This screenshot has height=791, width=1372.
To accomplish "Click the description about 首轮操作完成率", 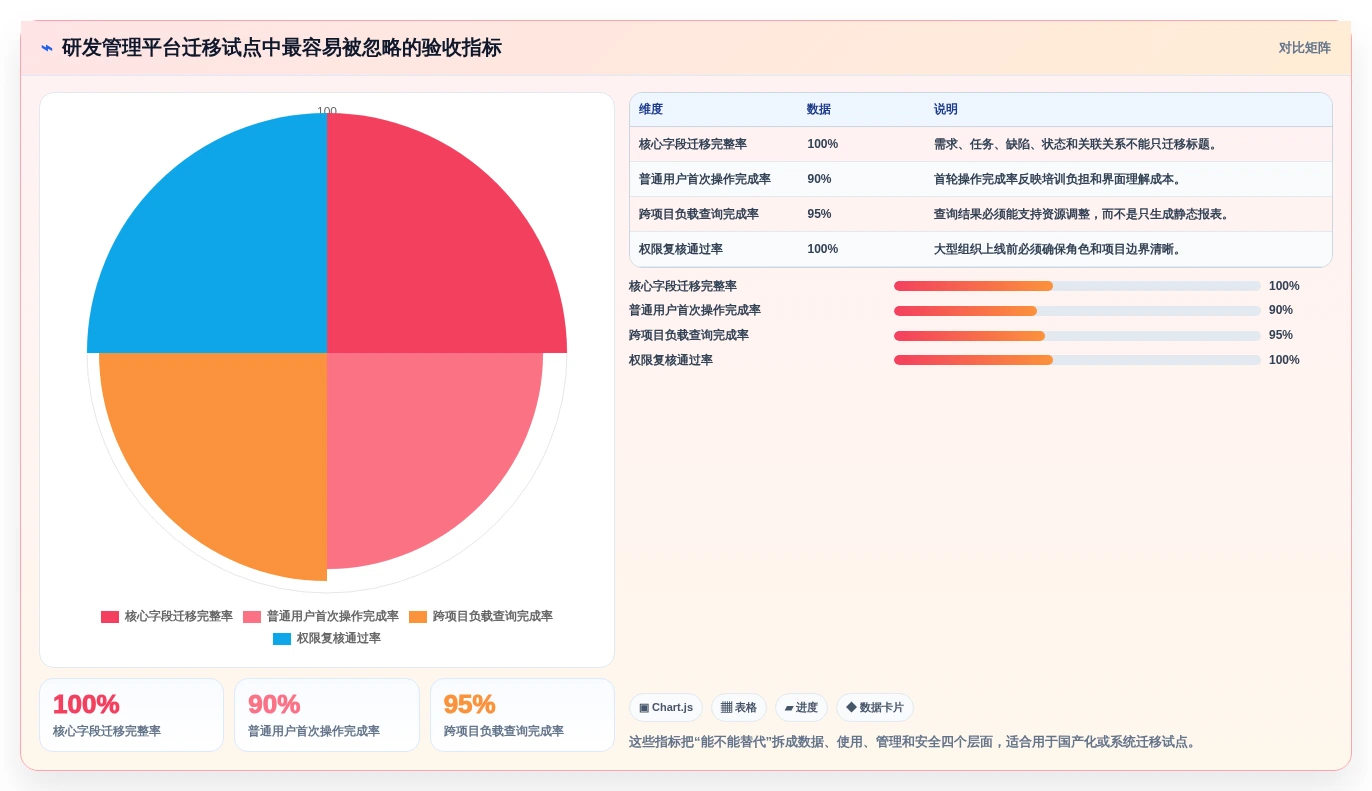I will coord(1060,179).
